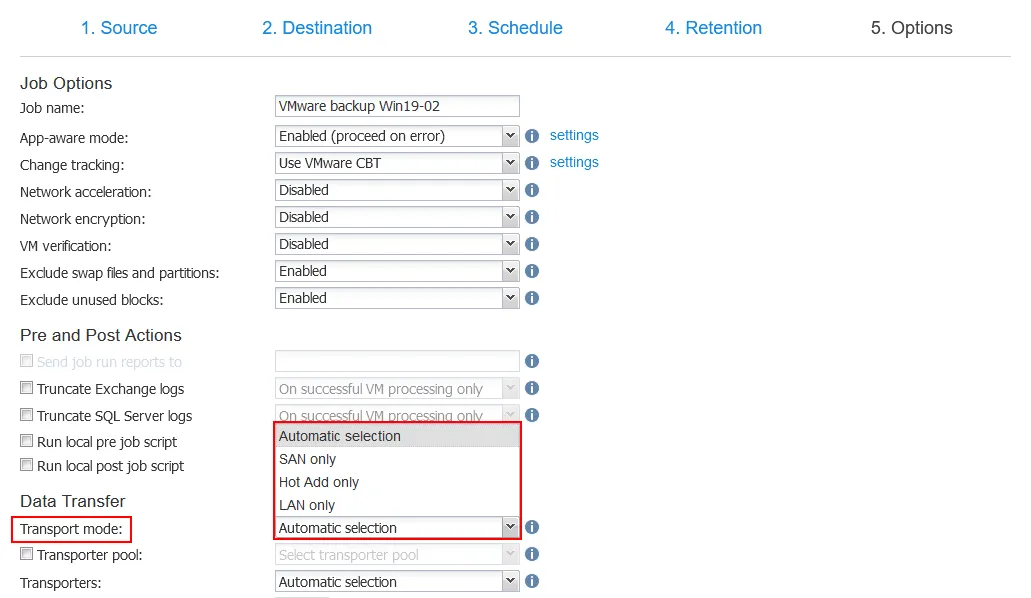Expand the Change tracking dropdown
This screenshot has width=1031, height=598.
(397, 163)
